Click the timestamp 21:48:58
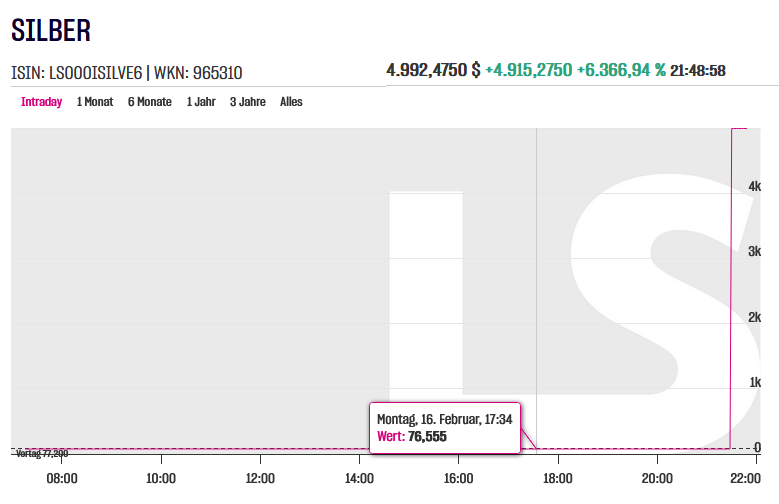Screen dimensions: 779x504 coord(698,71)
